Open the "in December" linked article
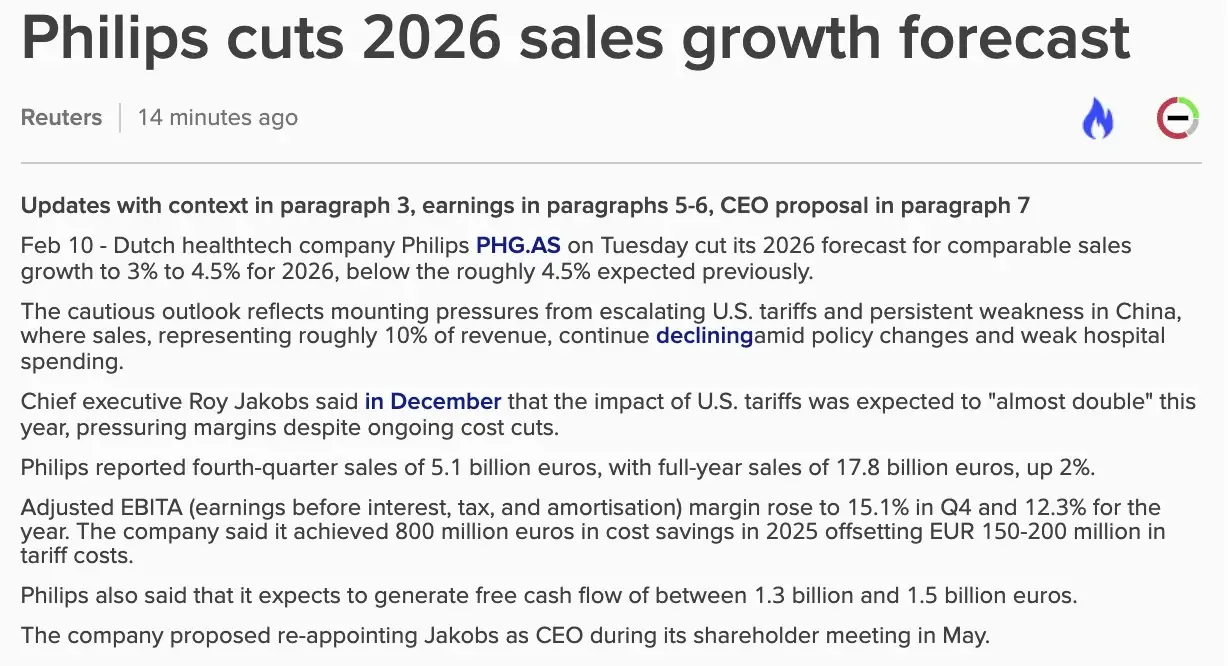 [433, 402]
